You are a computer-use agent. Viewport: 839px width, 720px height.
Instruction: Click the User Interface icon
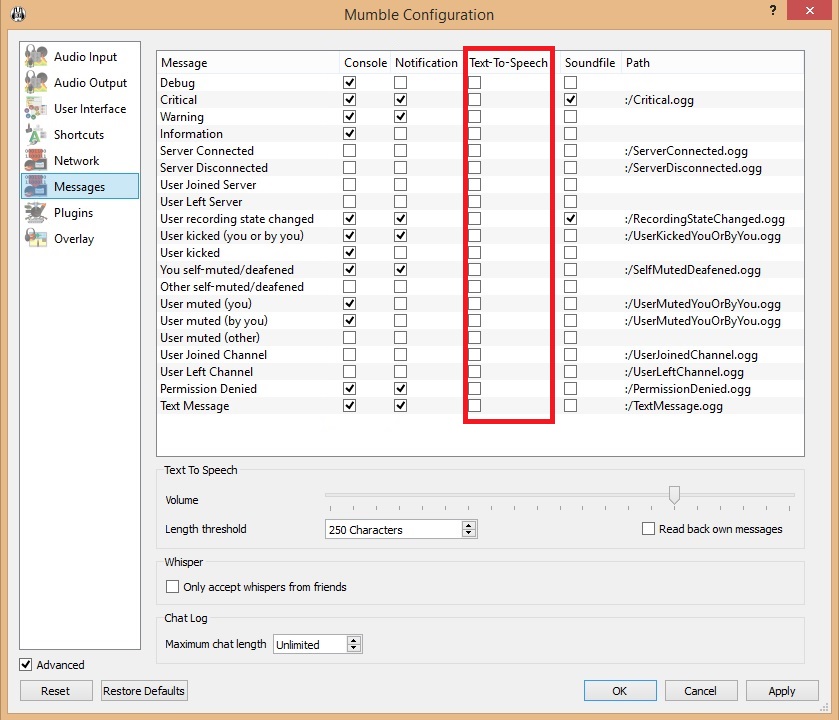click(36, 109)
